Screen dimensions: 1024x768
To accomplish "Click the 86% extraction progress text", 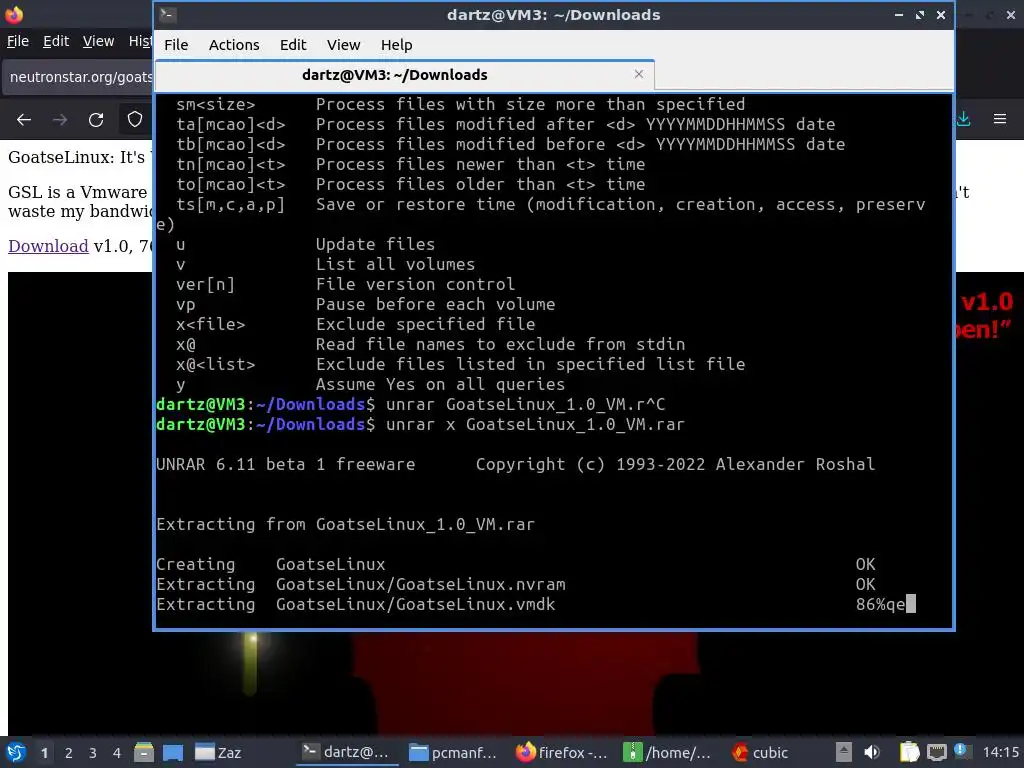I will (x=870, y=605).
